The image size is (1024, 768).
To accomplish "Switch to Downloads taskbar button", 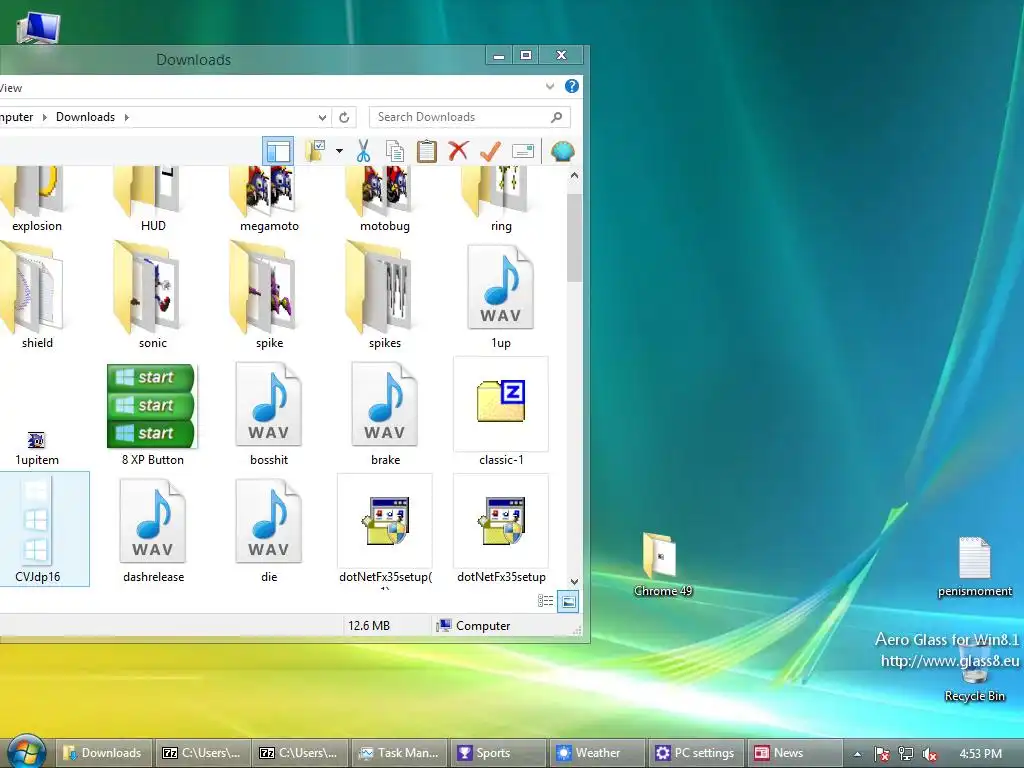I will tap(104, 753).
